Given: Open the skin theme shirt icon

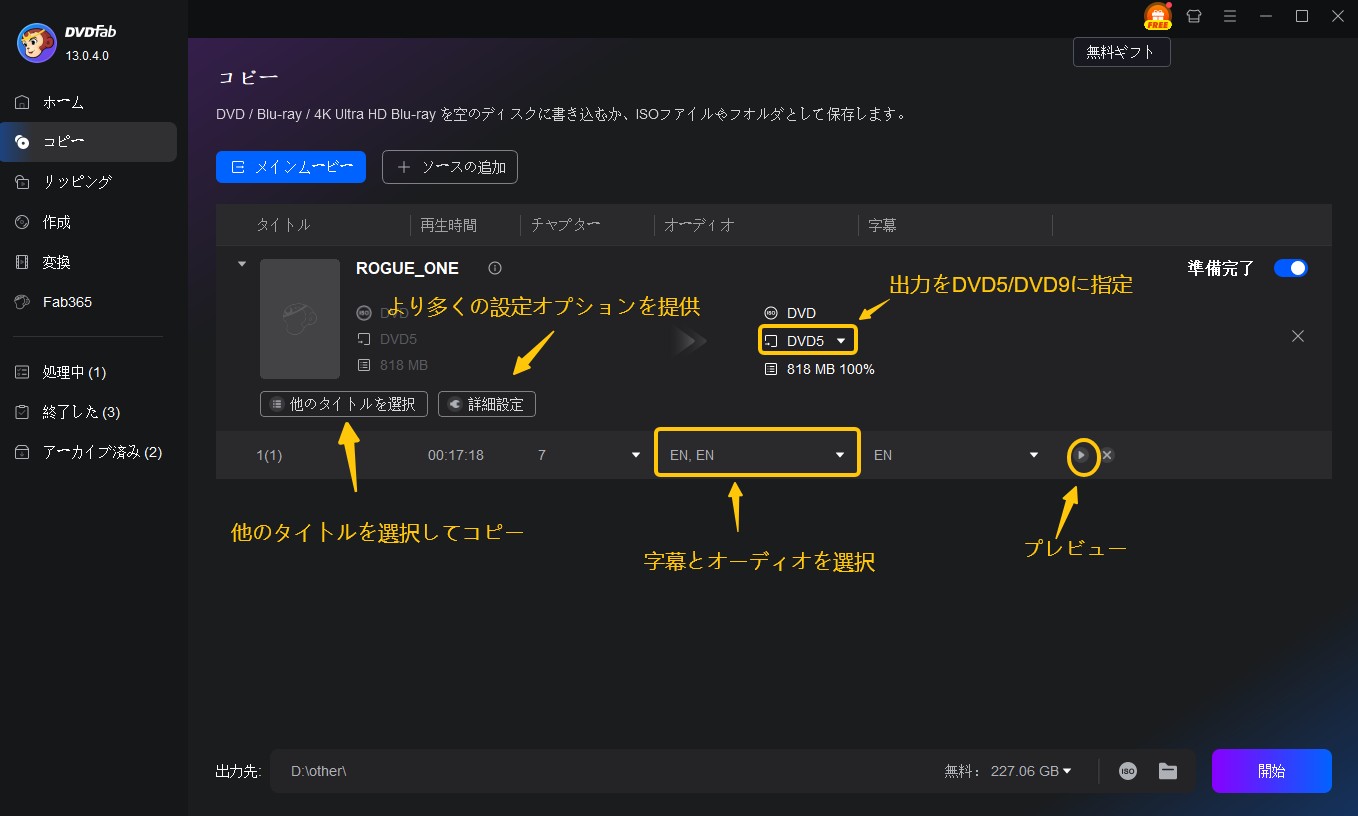Looking at the screenshot, I should tap(1193, 16).
